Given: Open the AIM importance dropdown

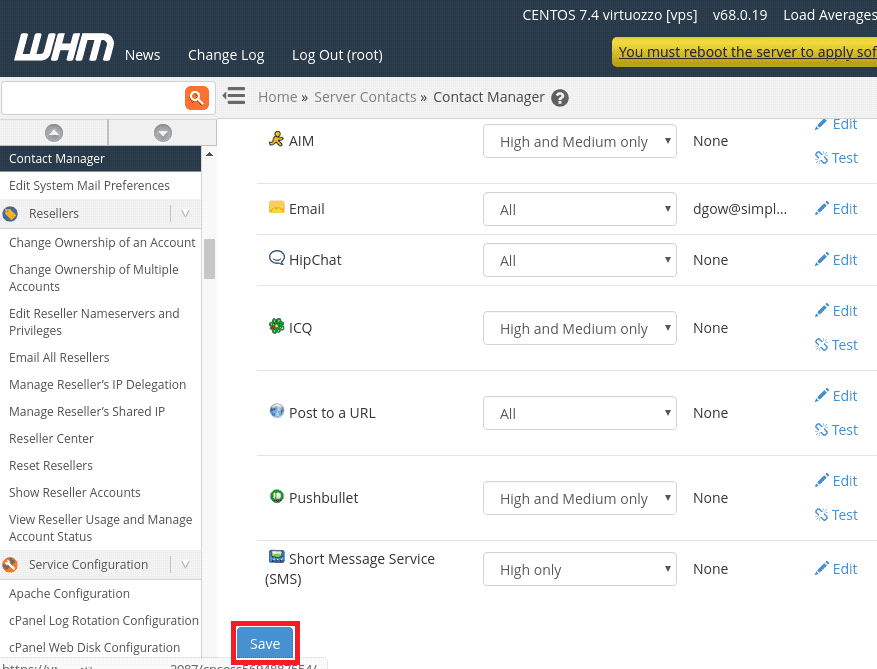Looking at the screenshot, I should 580,142.
